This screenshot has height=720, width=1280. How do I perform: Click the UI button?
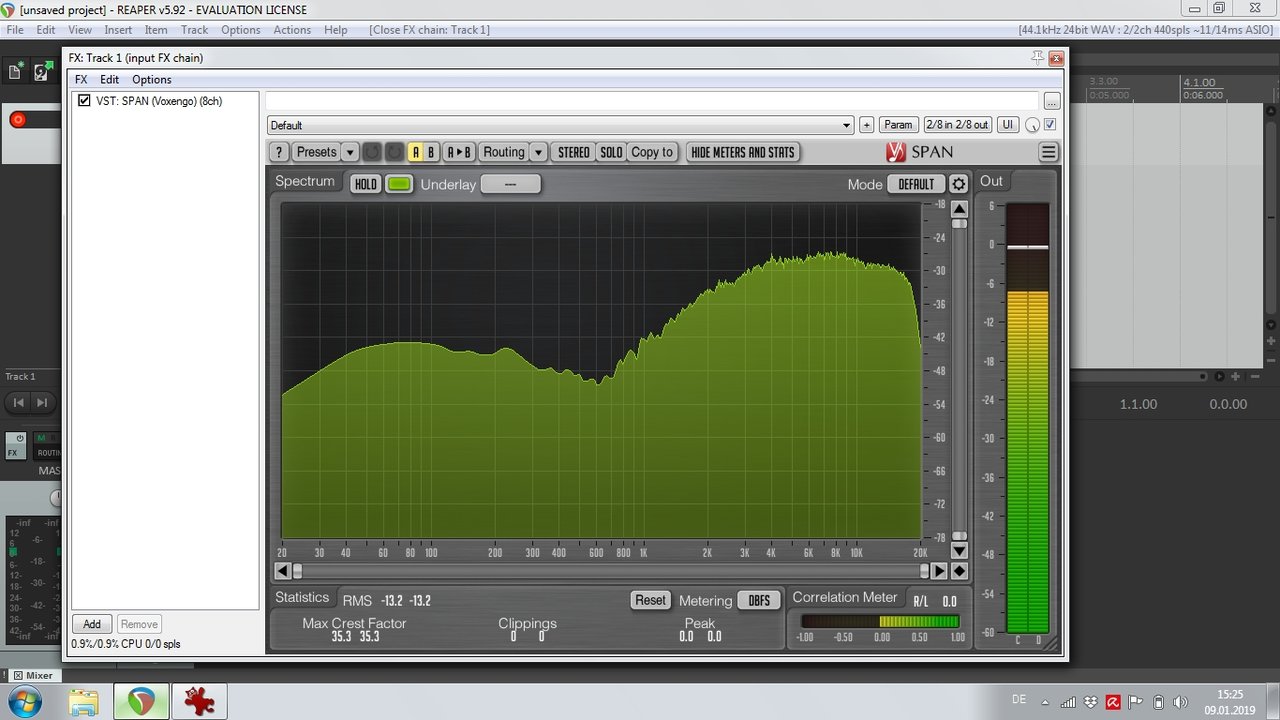click(x=1007, y=125)
